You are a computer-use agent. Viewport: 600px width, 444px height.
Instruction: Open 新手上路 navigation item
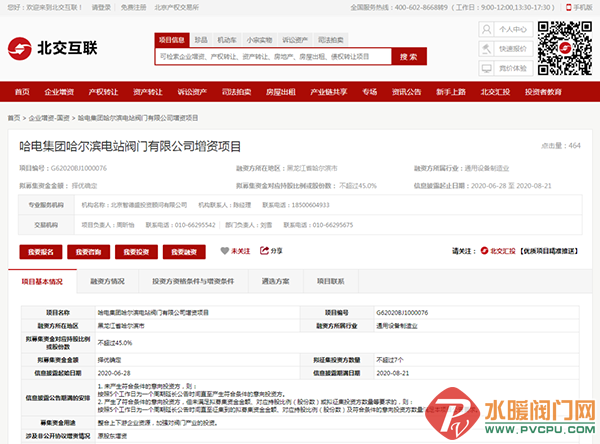click(x=451, y=92)
